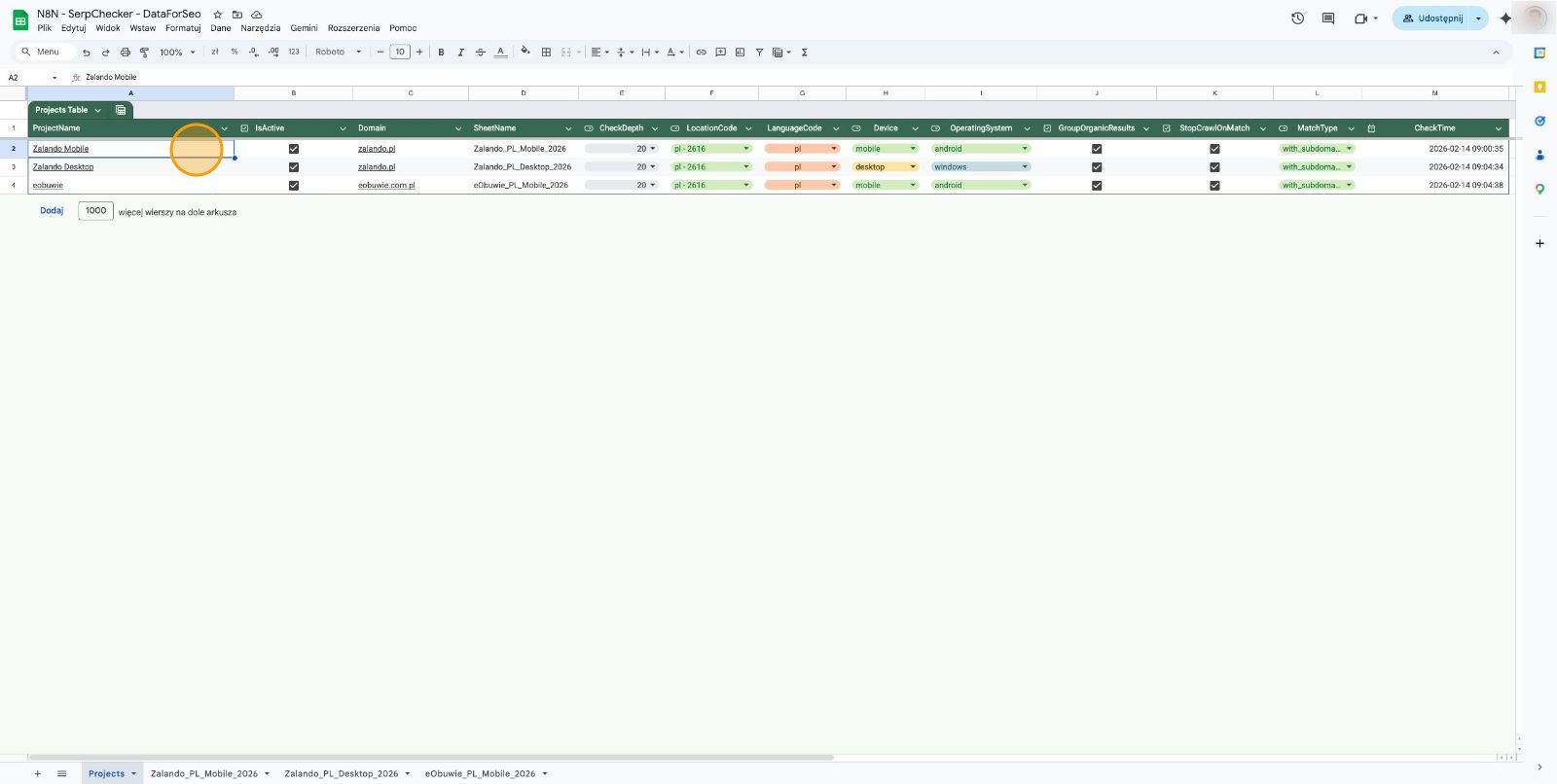
Task: Open the Domain column header filter arrow
Action: coord(458,128)
